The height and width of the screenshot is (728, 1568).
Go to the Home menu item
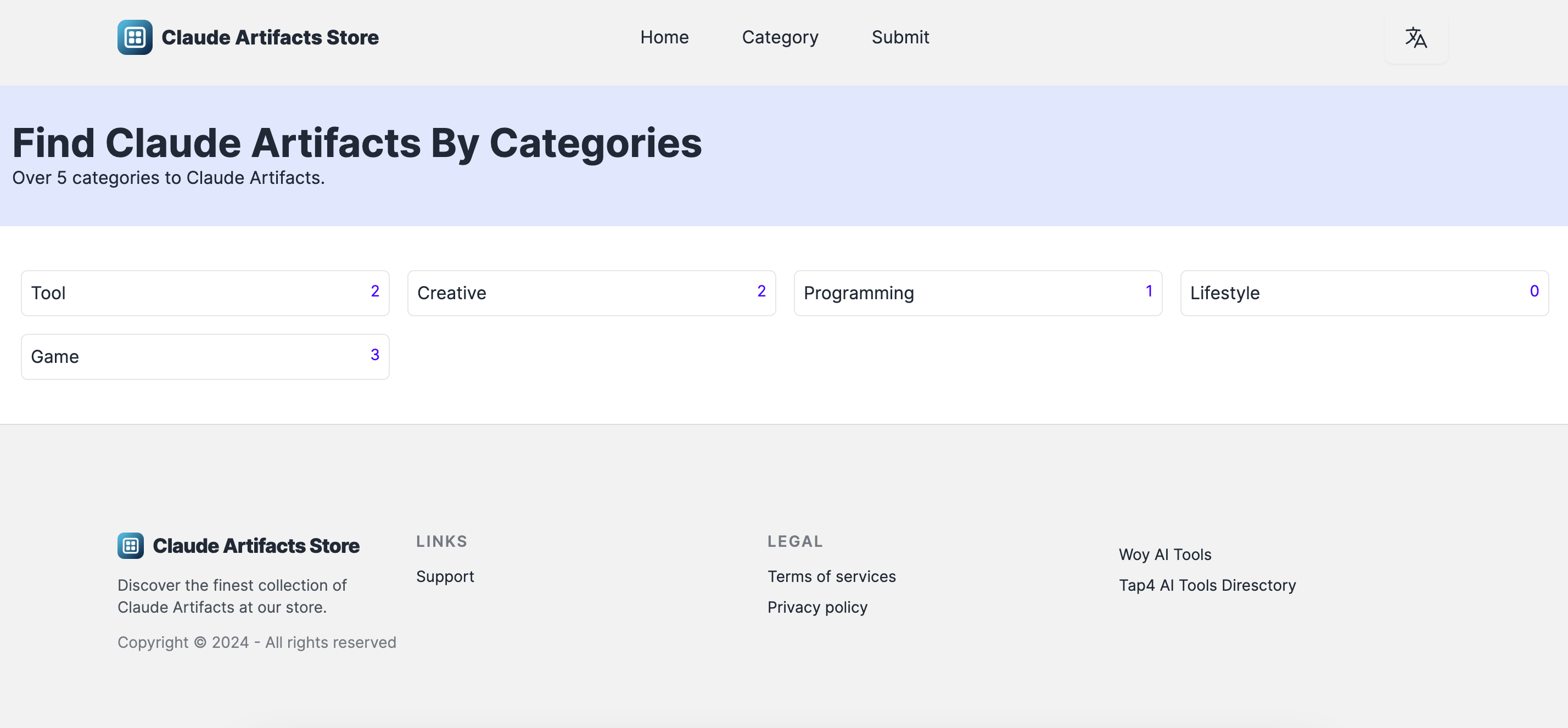point(664,37)
